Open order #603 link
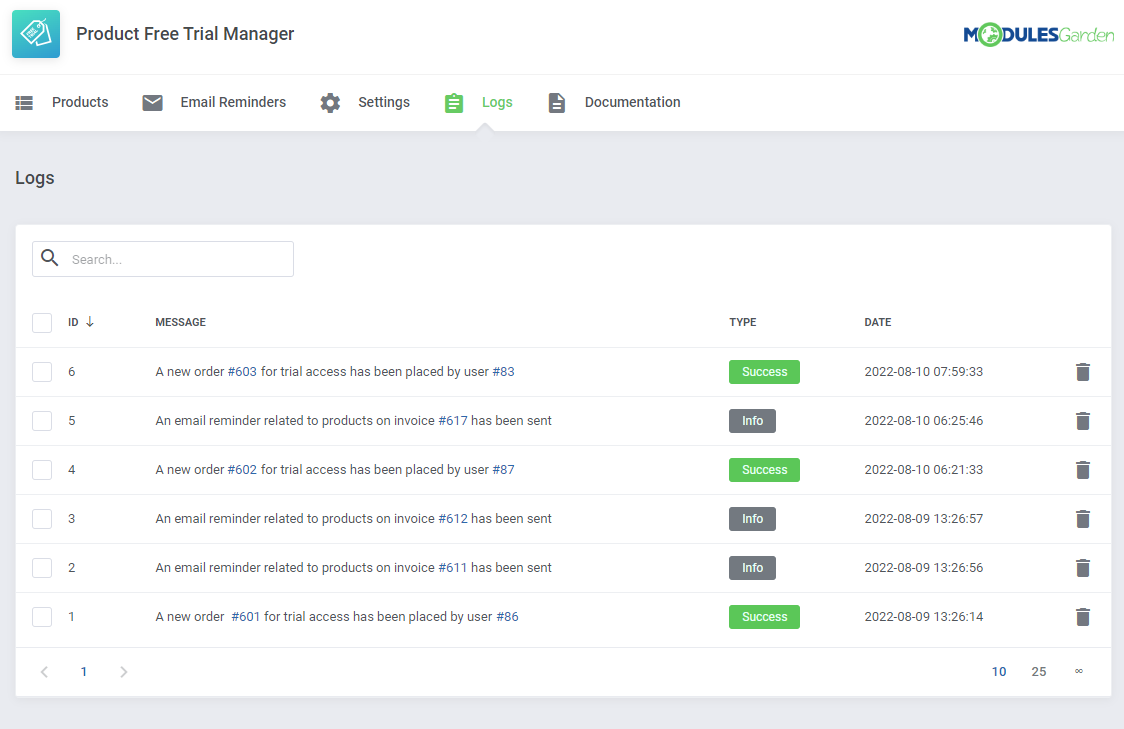The width and height of the screenshot is (1124, 729). pyautogui.click(x=242, y=372)
